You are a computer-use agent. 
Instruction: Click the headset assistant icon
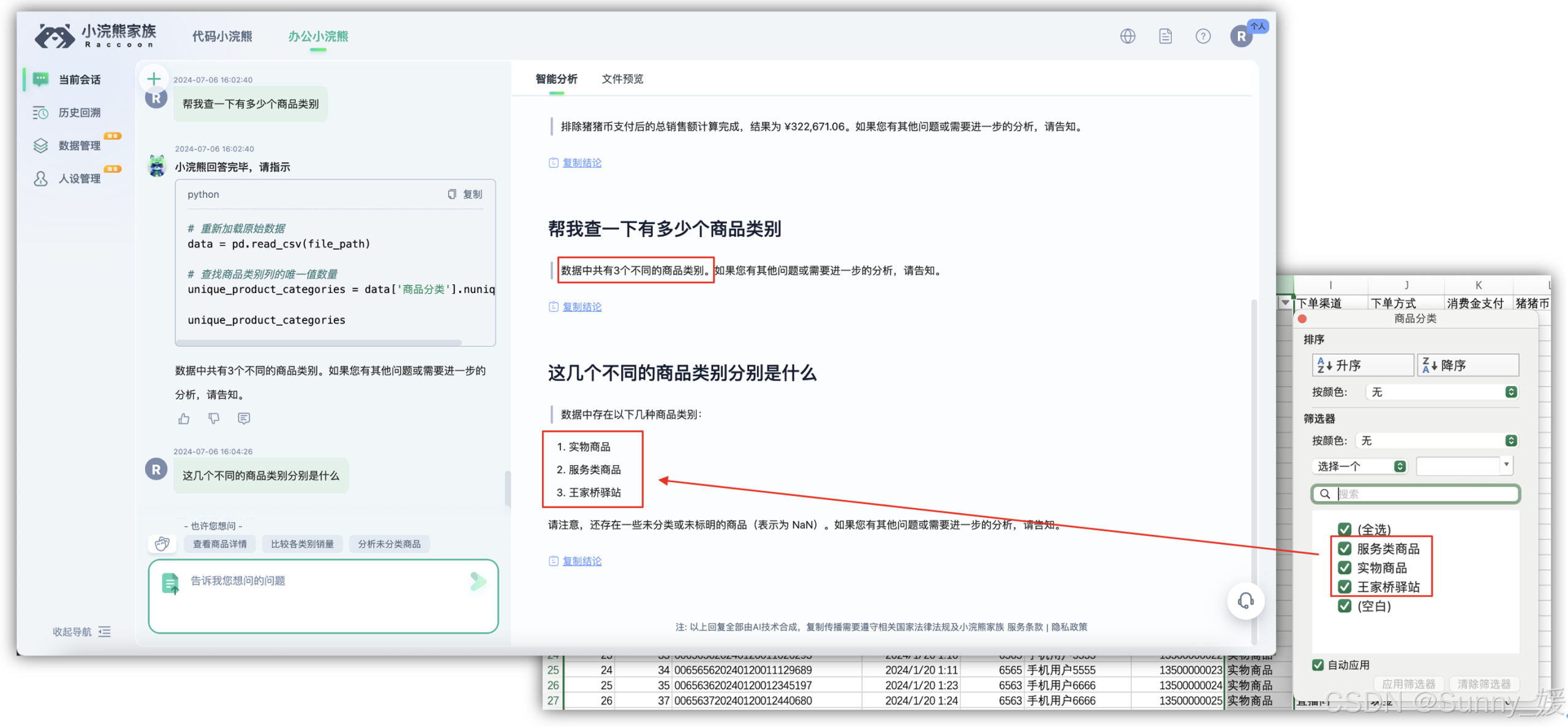1245,601
